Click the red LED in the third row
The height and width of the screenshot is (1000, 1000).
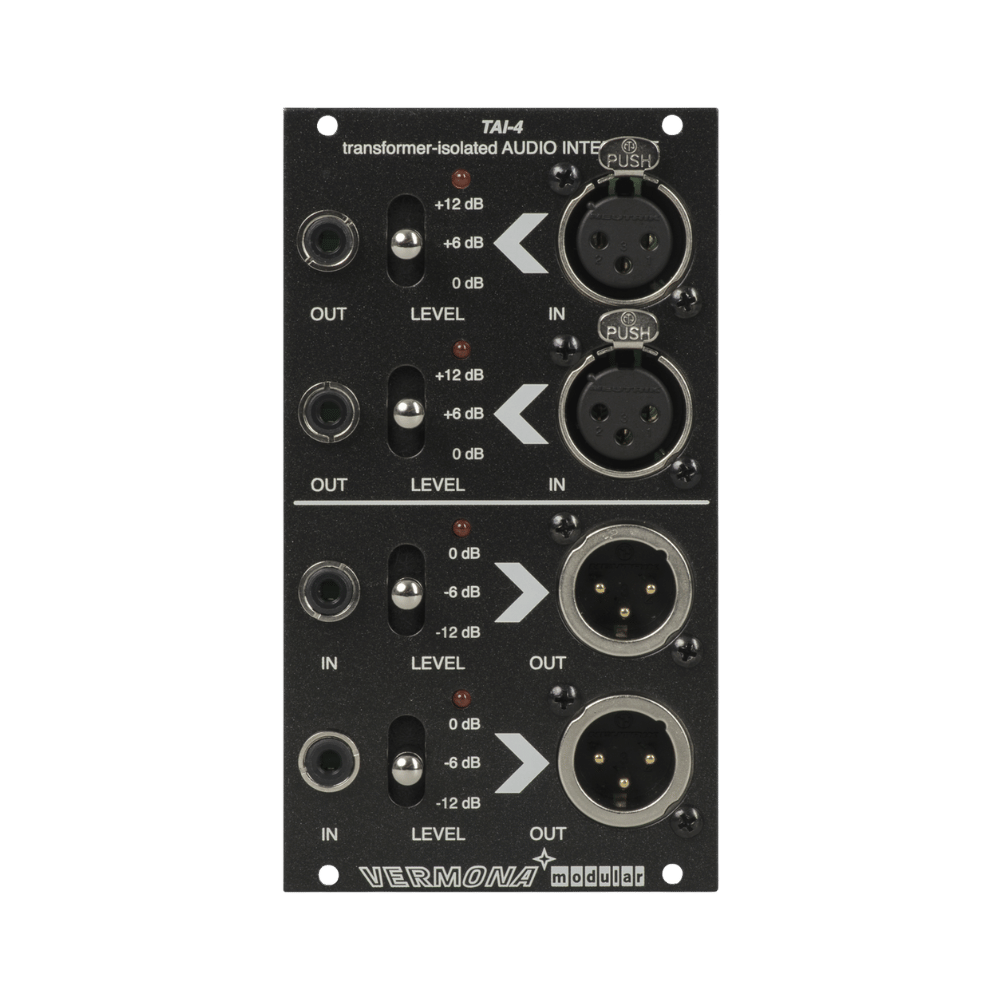click(462, 528)
